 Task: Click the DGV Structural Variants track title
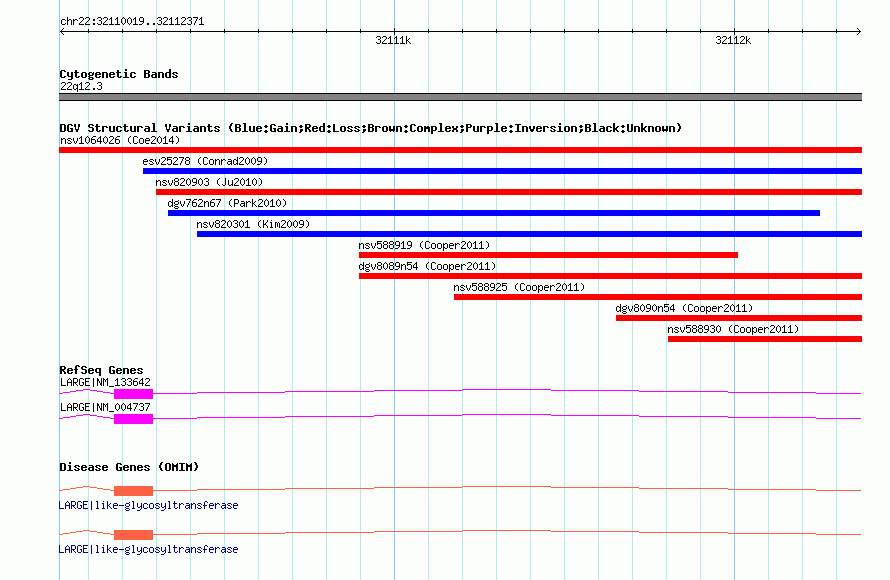371,128
